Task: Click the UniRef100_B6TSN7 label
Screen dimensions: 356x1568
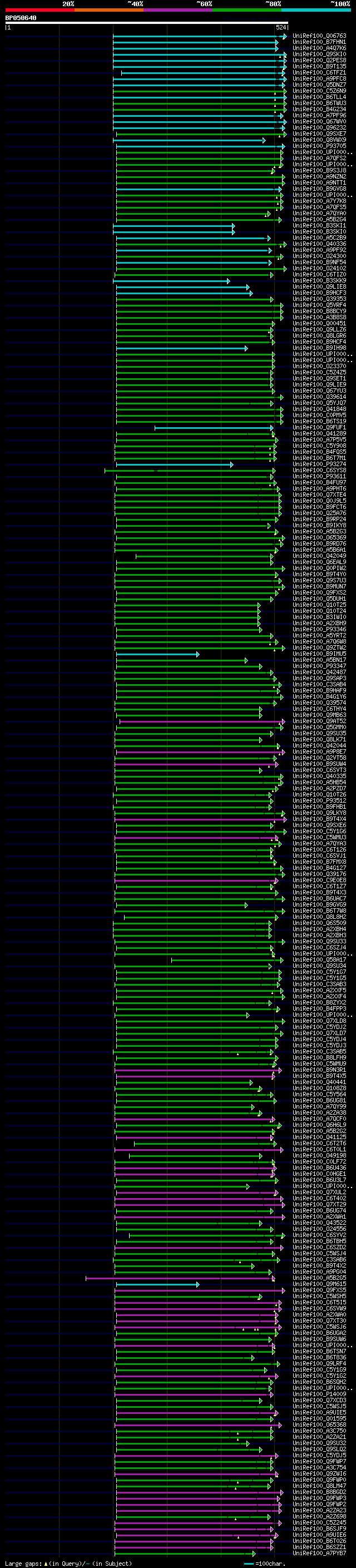Action: click(x=319, y=1352)
